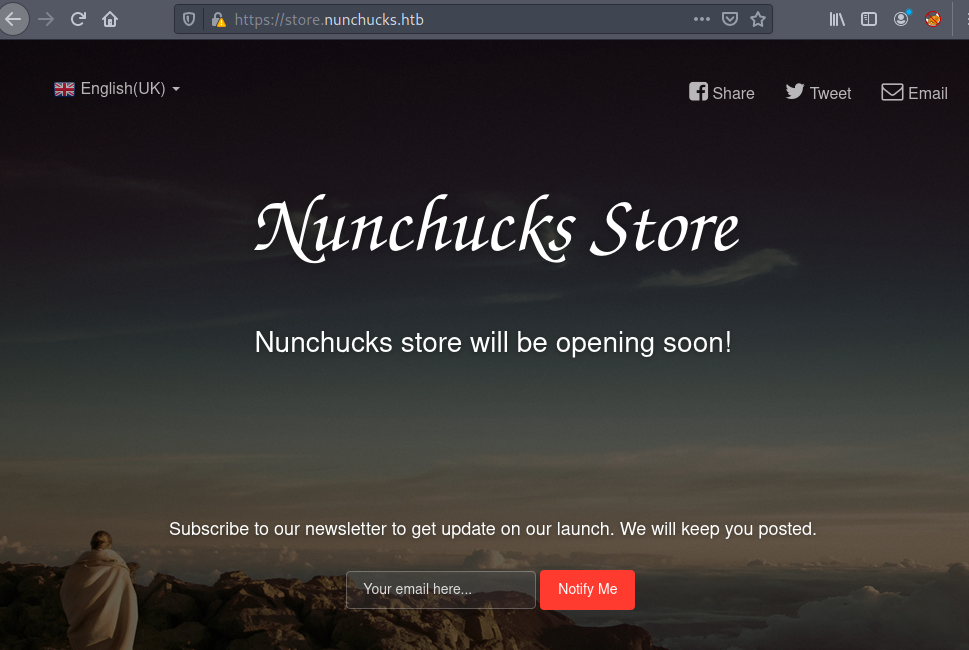Open tracking protection shield info
969x650 pixels.
[189, 19]
